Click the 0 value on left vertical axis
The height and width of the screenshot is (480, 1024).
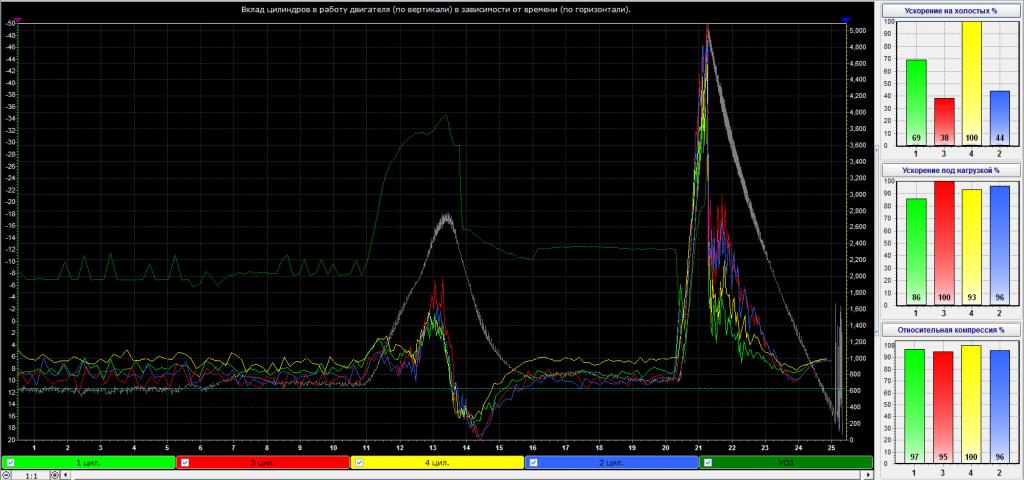(x=12, y=321)
